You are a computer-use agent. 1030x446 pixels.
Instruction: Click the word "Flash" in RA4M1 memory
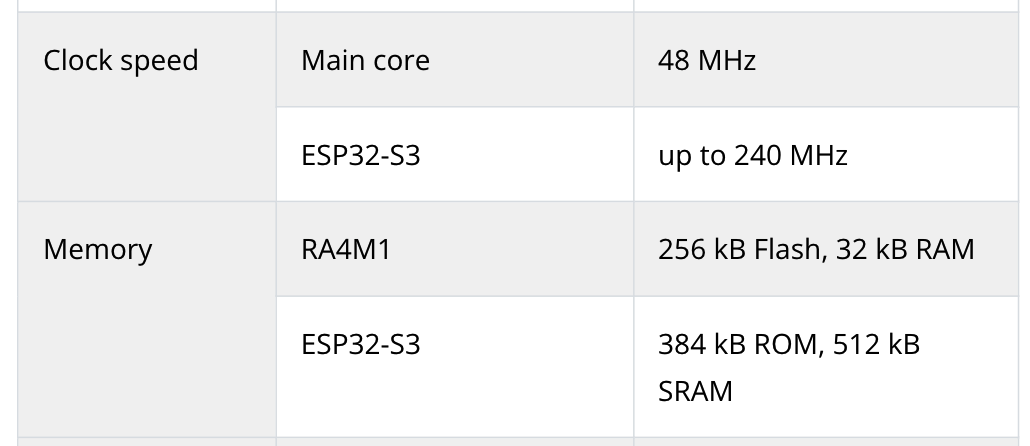pyautogui.click(x=785, y=249)
